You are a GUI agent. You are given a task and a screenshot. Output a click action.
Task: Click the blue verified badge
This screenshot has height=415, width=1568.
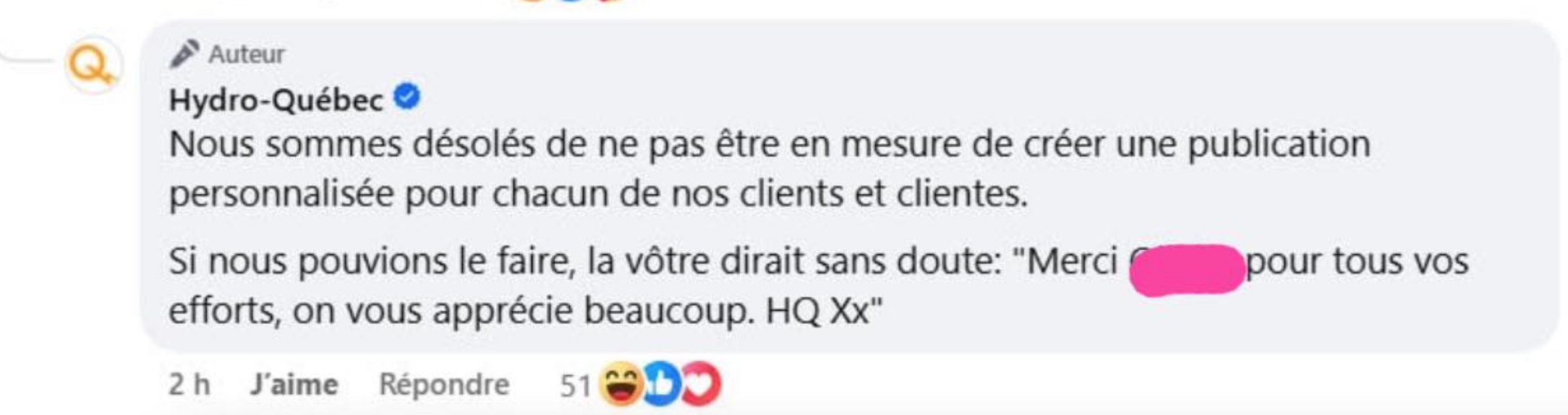click(407, 97)
